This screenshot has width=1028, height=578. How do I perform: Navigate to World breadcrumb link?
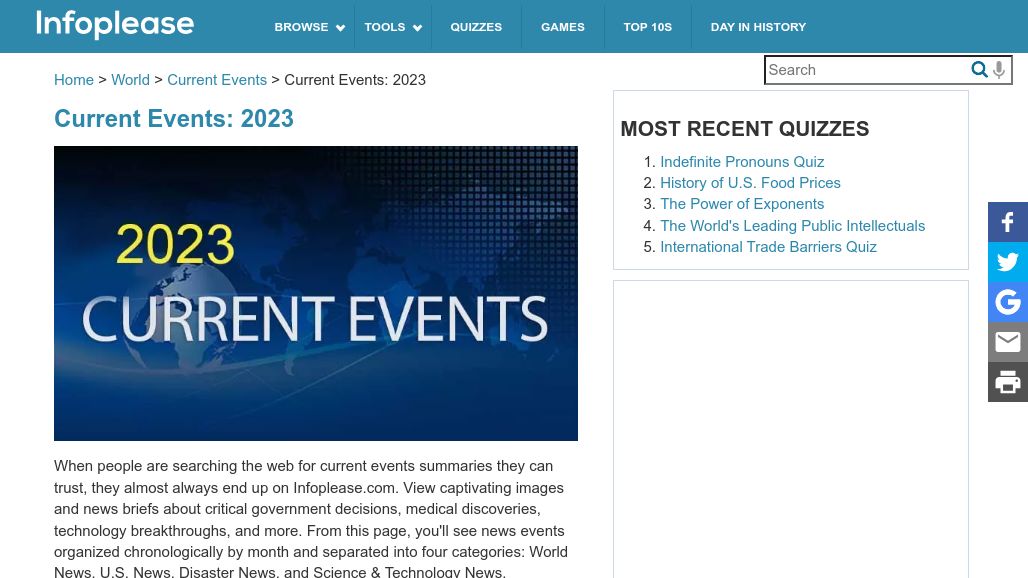(x=130, y=80)
